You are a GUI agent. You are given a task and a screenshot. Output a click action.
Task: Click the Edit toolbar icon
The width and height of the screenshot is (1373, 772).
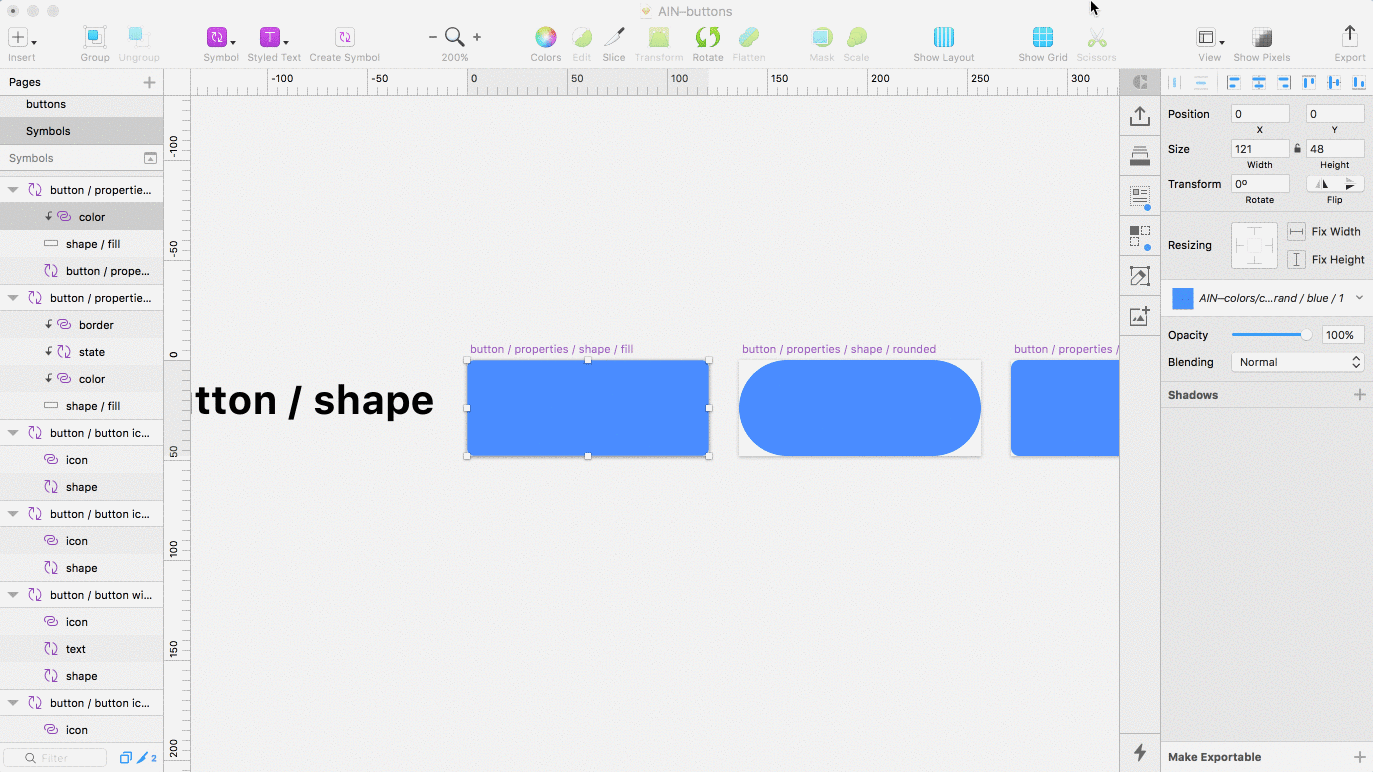point(581,38)
